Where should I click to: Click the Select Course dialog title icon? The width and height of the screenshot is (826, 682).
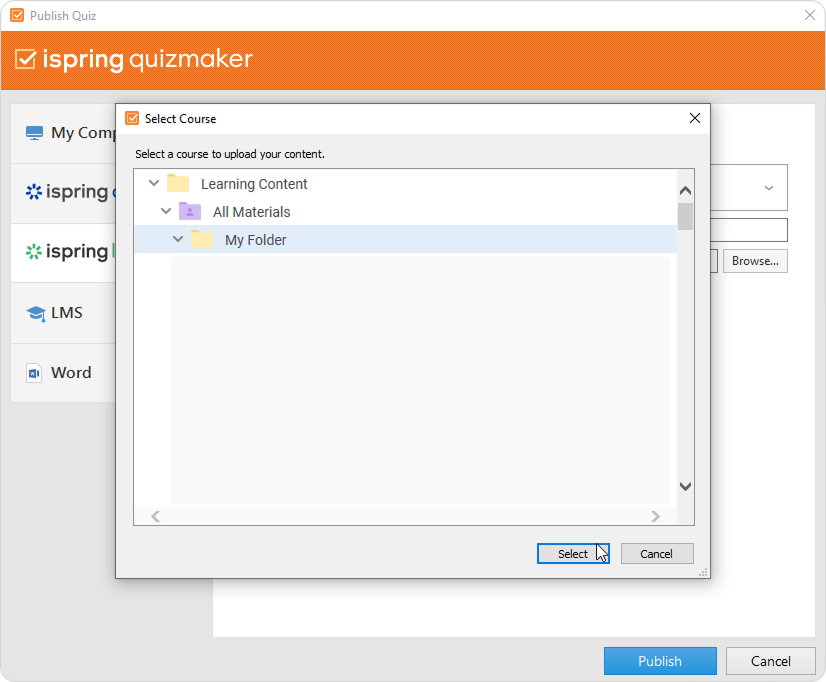point(132,118)
